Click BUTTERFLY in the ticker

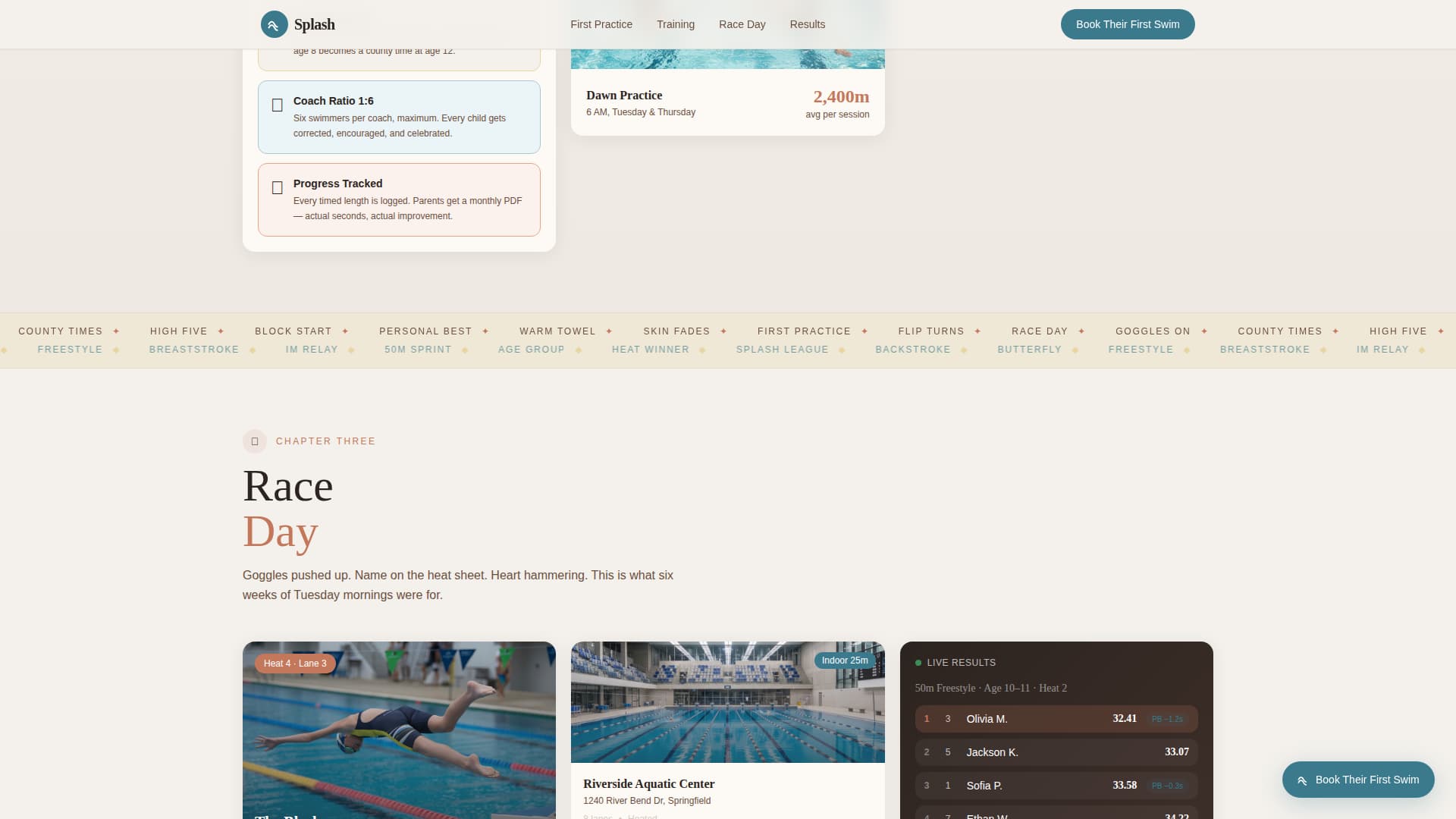[1030, 350]
